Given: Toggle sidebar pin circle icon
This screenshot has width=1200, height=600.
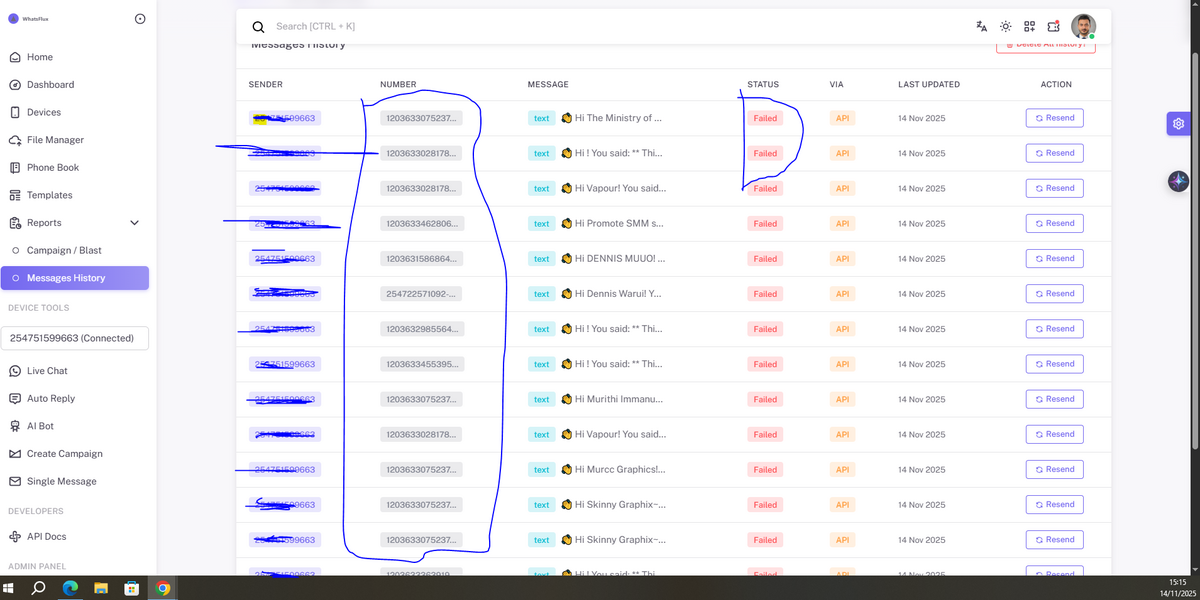Looking at the screenshot, I should coord(139,18).
